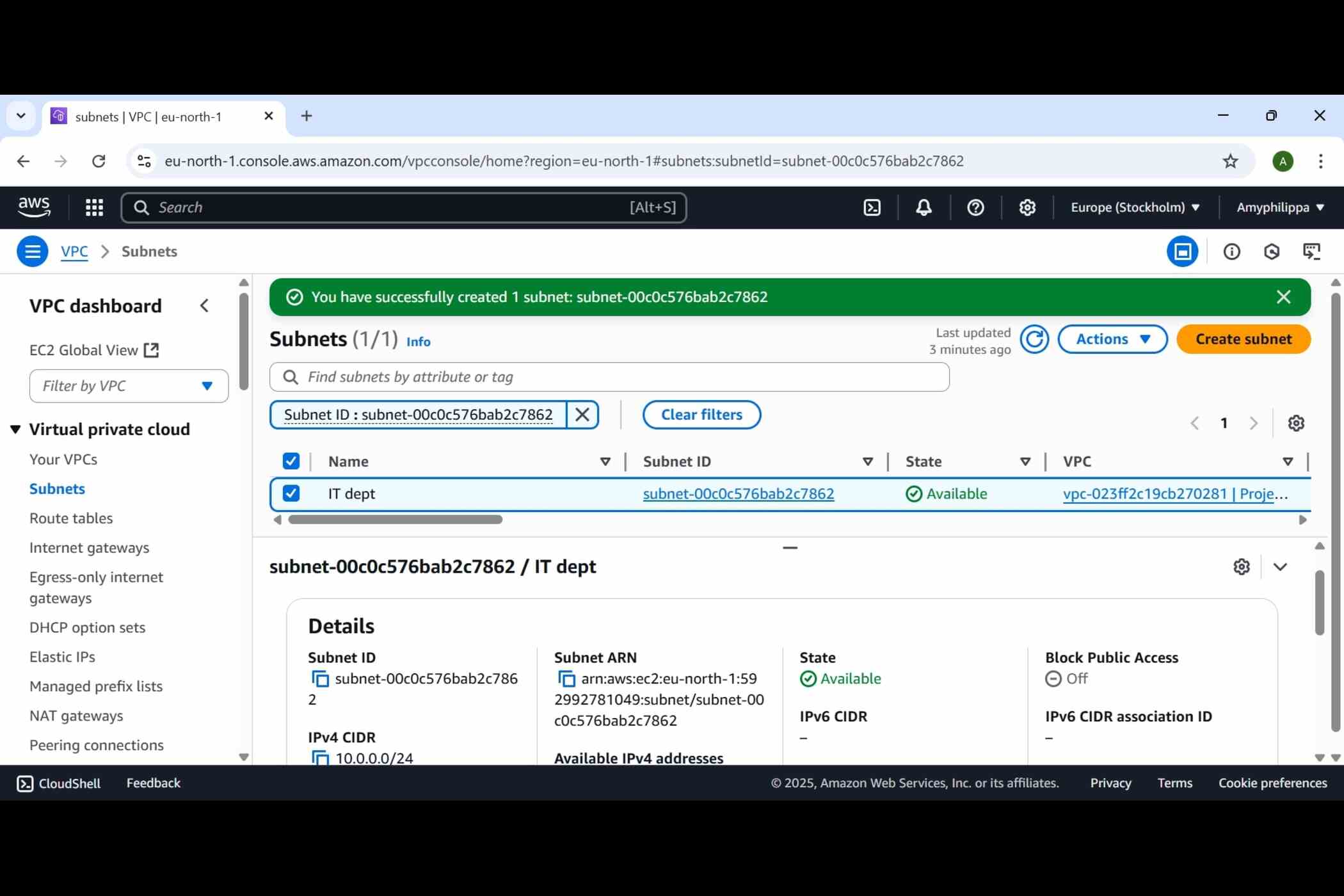Image resolution: width=1344 pixels, height=896 pixels.
Task: Open details panel preferences gear
Action: click(x=1242, y=567)
